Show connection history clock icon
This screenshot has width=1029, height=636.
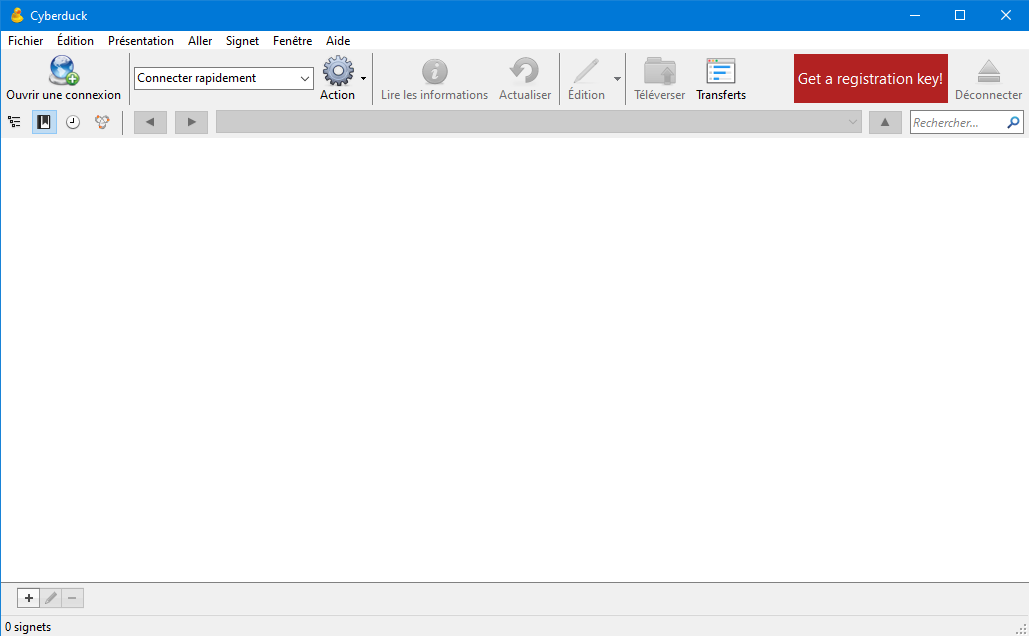[73, 122]
